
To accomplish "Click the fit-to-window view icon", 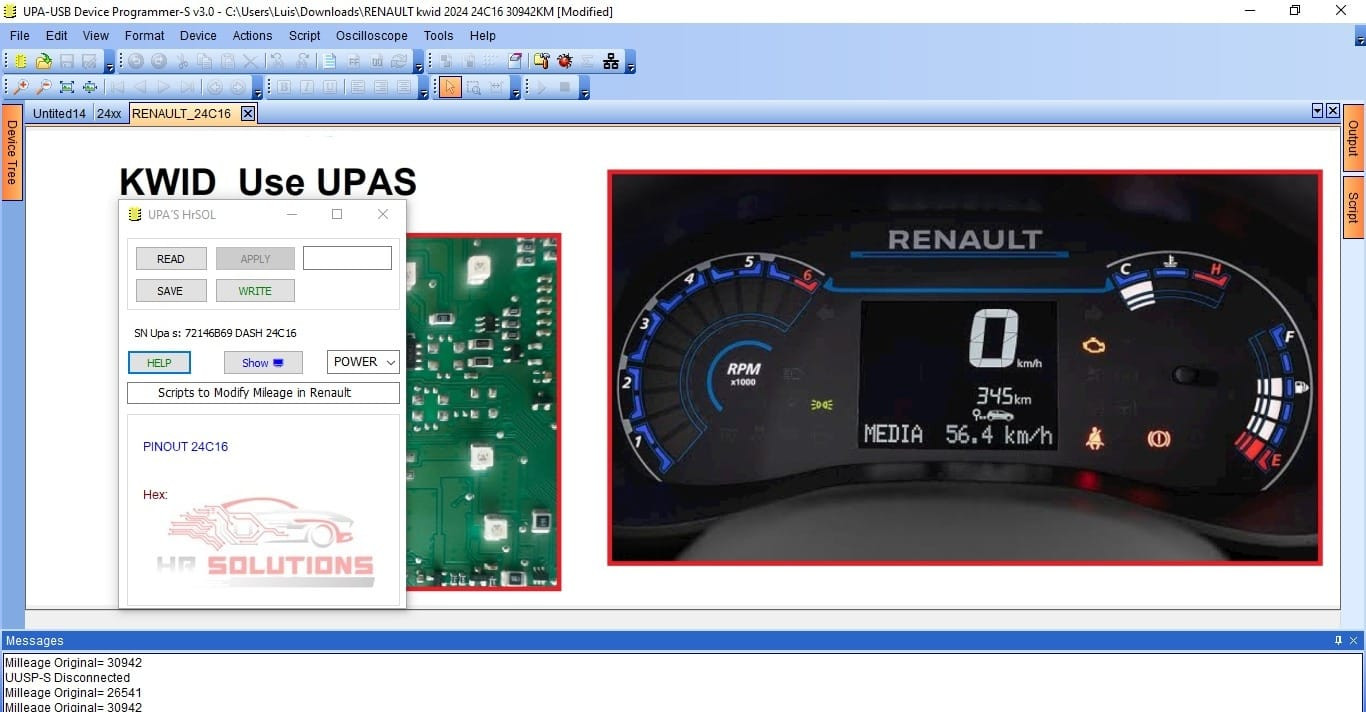I will [67, 87].
